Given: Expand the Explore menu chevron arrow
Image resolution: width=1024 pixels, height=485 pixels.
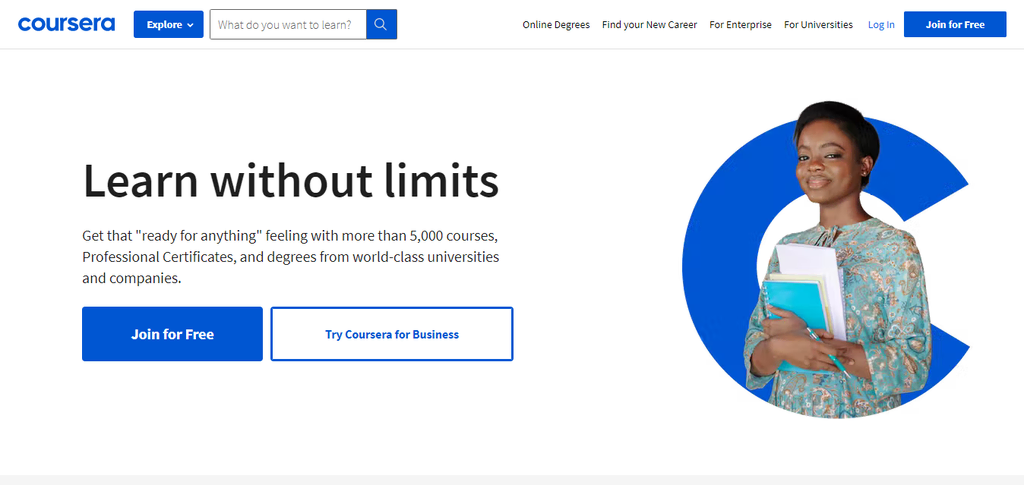Looking at the screenshot, I should 190,25.
